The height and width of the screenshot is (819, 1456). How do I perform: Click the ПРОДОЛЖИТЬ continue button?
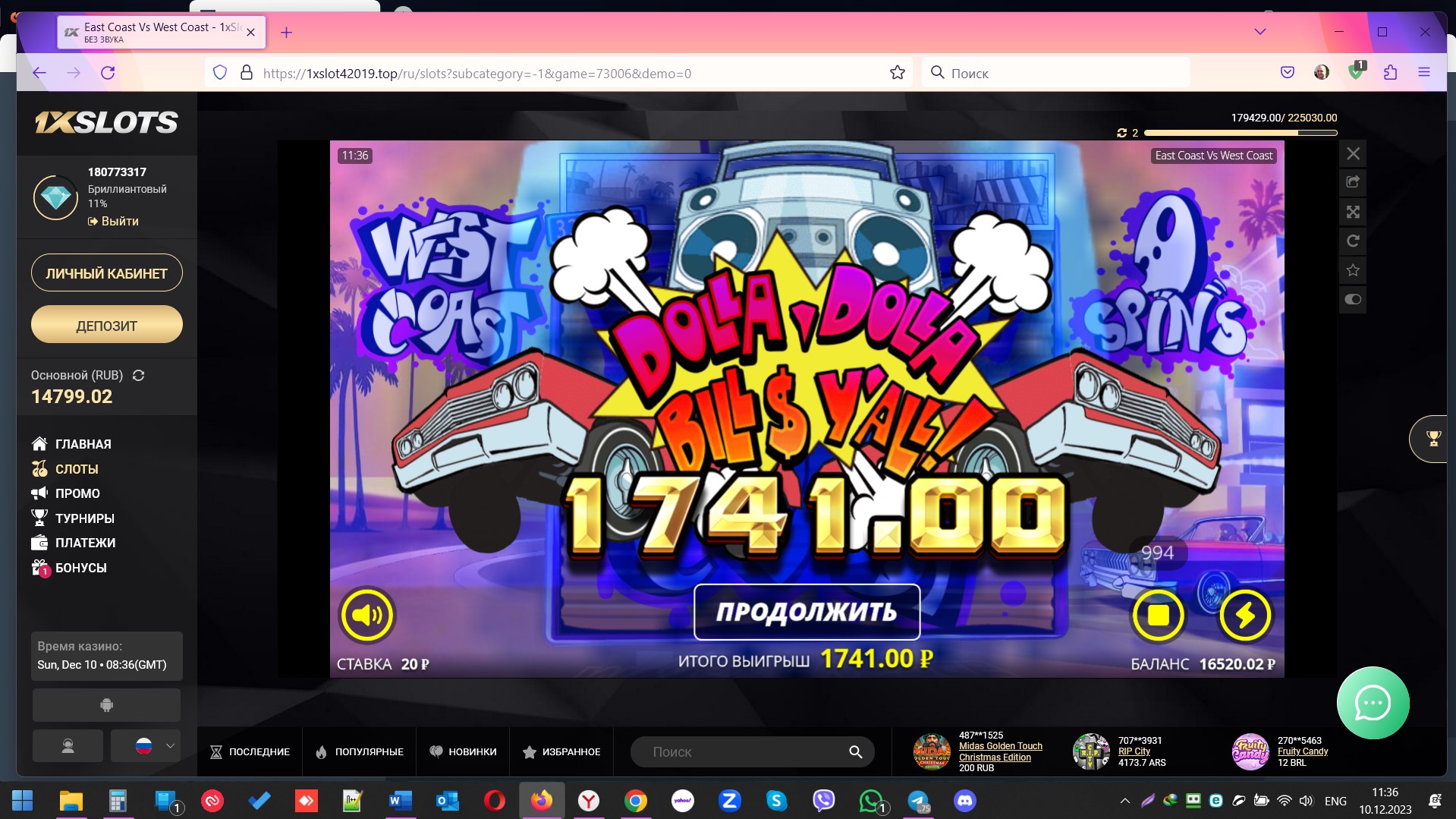[x=807, y=612]
